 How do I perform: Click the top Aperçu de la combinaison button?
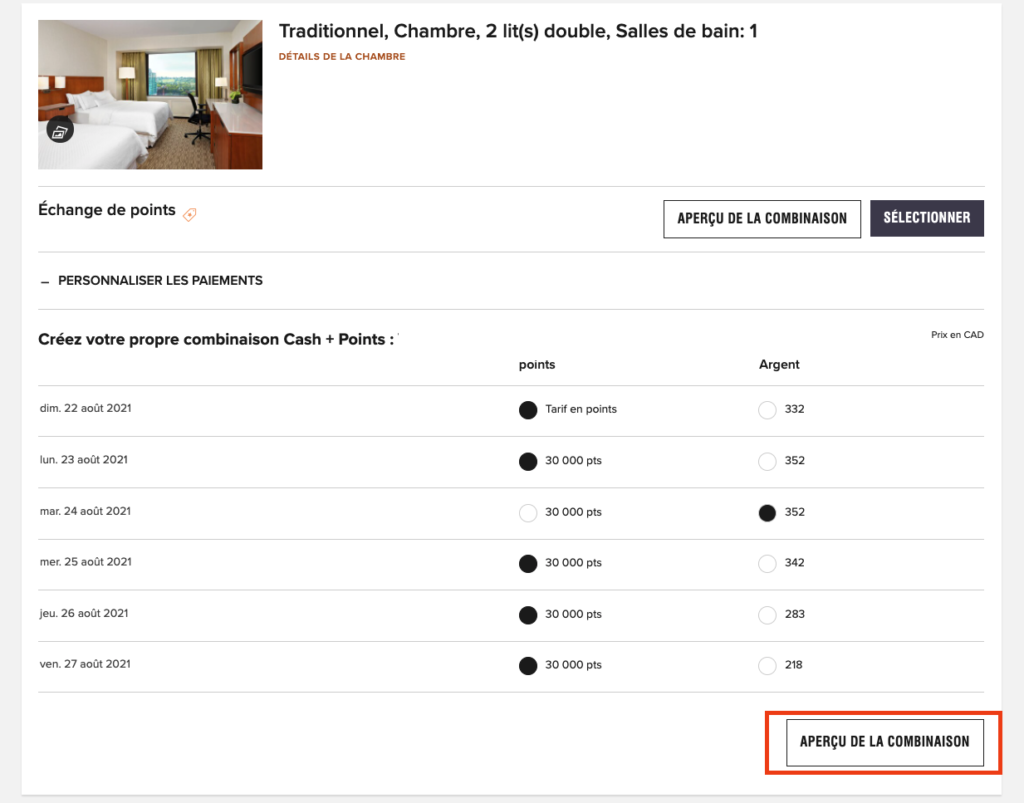pyautogui.click(x=762, y=219)
